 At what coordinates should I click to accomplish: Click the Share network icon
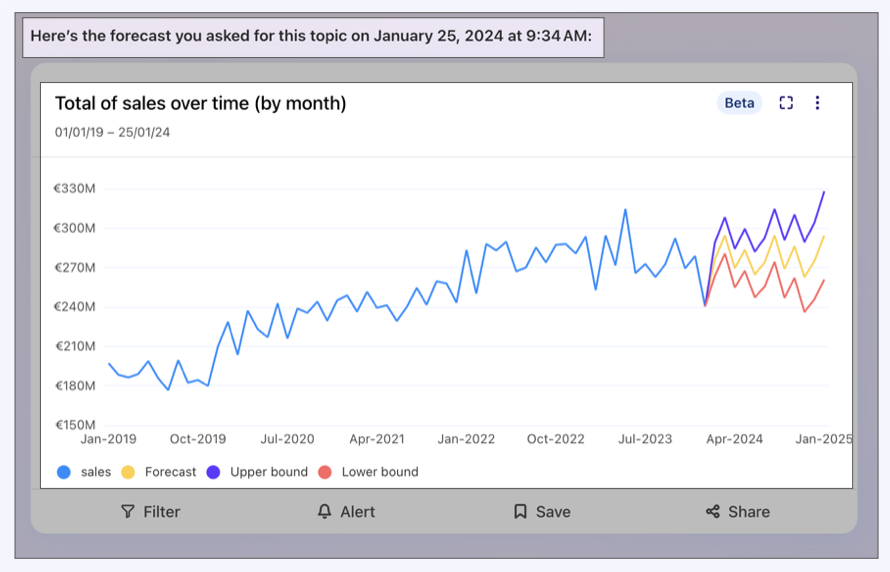click(x=713, y=512)
